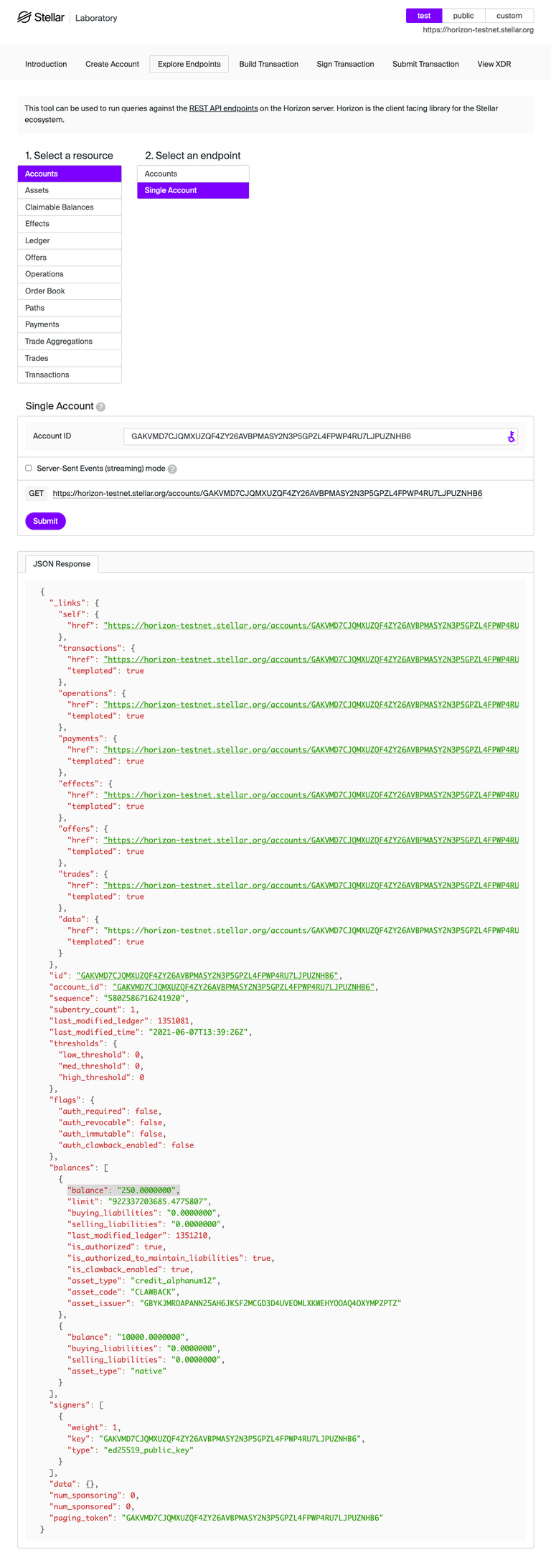Click the GET request URL
This screenshot has width=551, height=1568.
pyautogui.click(x=268, y=494)
